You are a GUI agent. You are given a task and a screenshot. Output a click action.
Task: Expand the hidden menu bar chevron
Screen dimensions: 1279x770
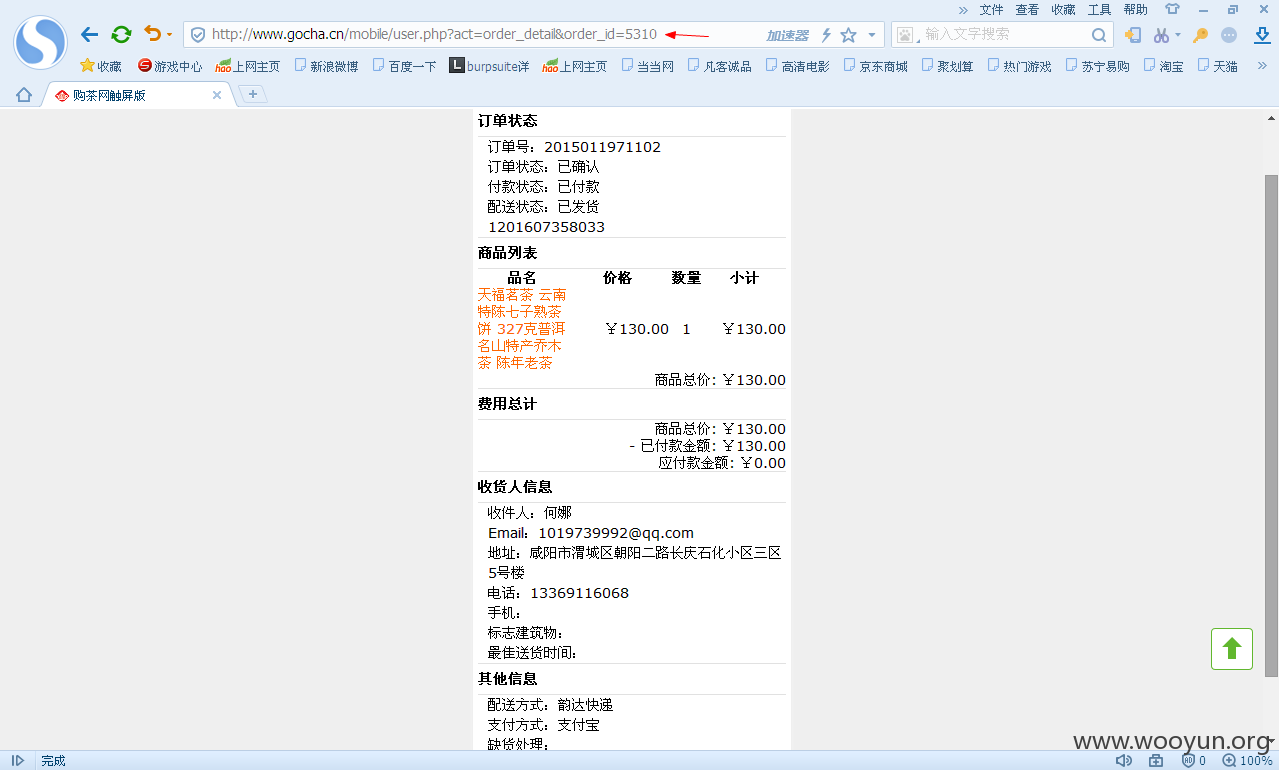[x=963, y=9]
